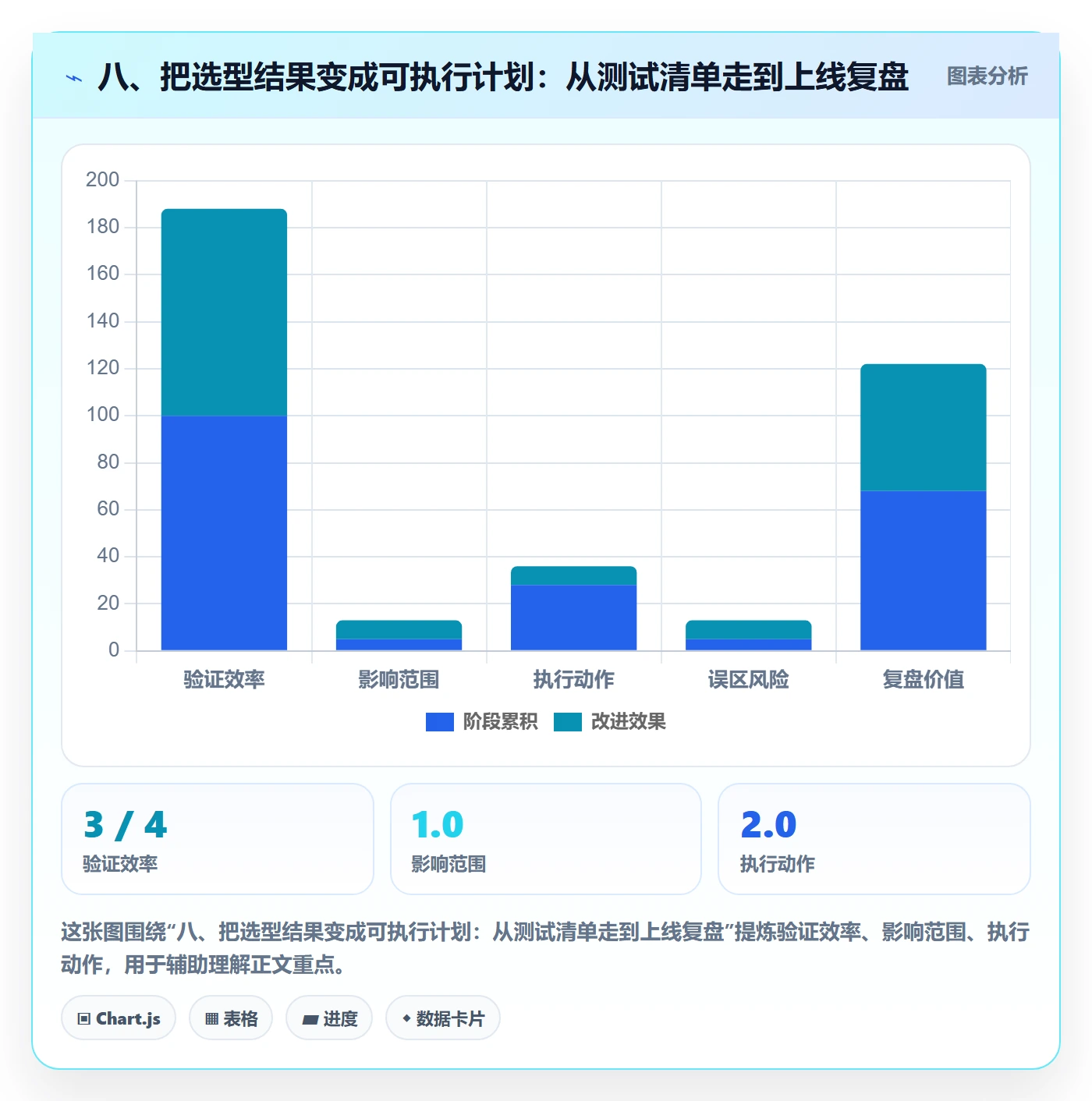Click the 验证效率 card caption
The height and width of the screenshot is (1101, 1092).
point(120,864)
